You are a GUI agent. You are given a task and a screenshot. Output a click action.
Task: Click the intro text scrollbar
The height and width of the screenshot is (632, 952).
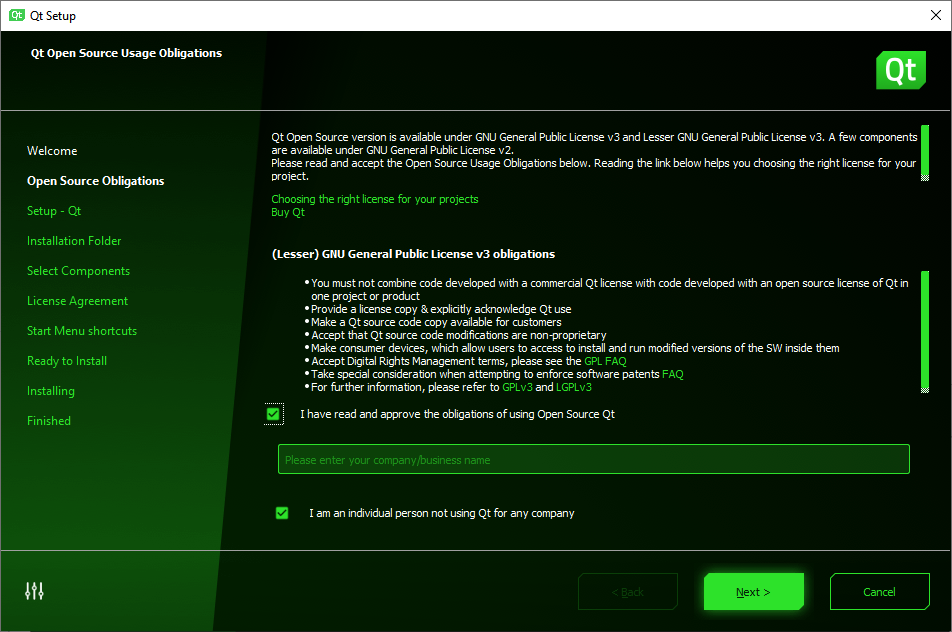click(925, 153)
